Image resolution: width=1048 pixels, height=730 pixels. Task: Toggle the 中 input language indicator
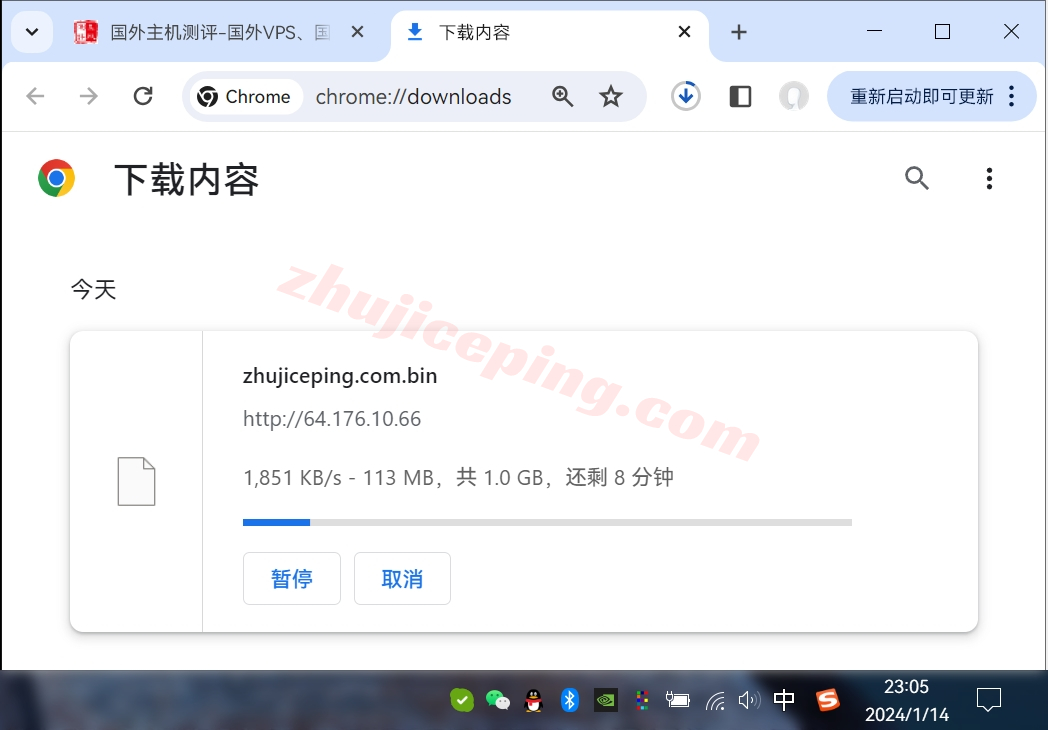[x=783, y=699]
